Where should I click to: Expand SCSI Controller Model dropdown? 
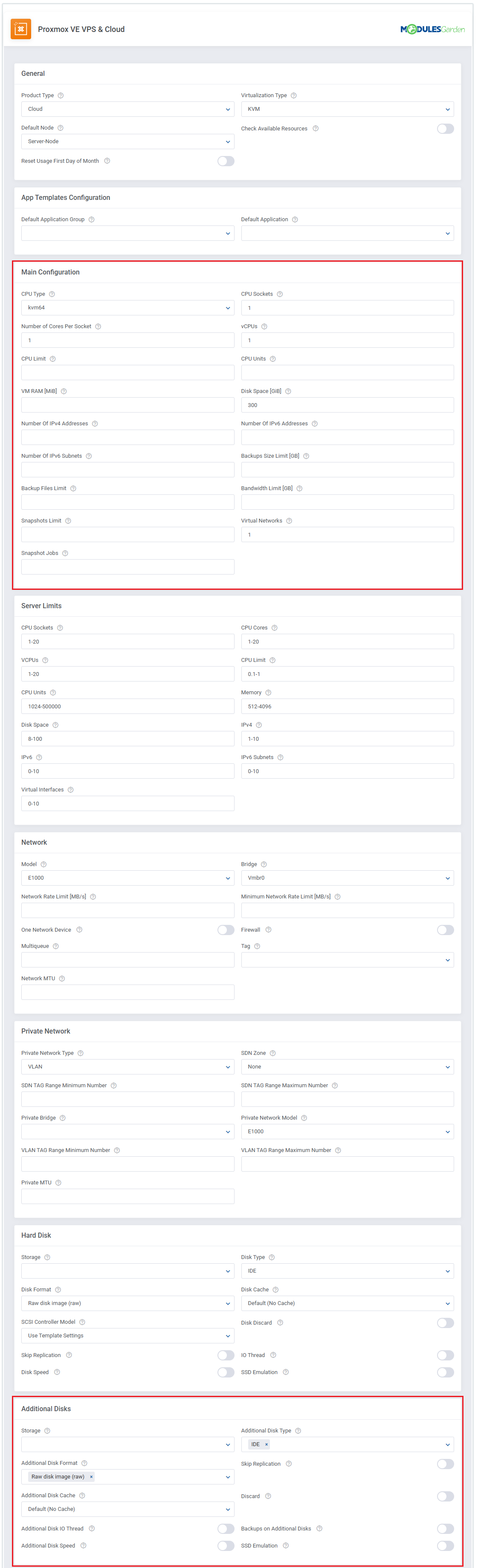128,1335
